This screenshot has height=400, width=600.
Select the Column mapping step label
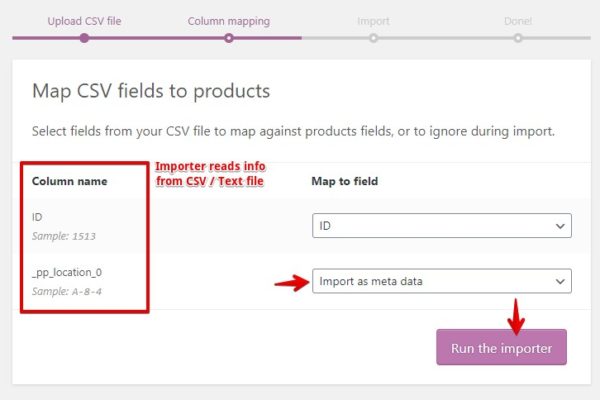228,20
